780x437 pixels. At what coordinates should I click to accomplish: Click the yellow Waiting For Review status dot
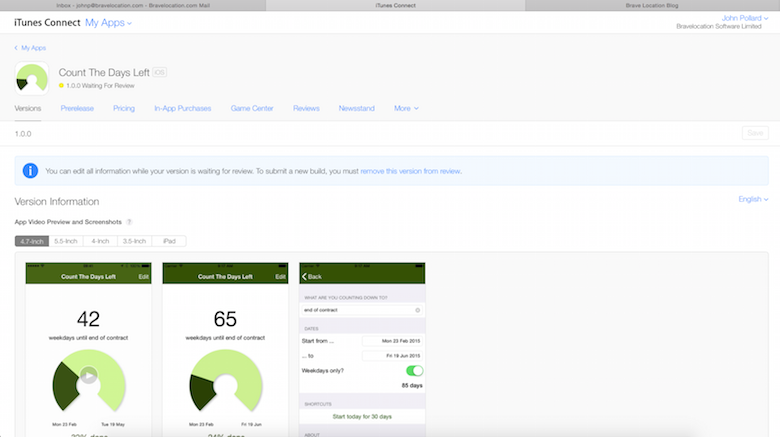point(62,86)
